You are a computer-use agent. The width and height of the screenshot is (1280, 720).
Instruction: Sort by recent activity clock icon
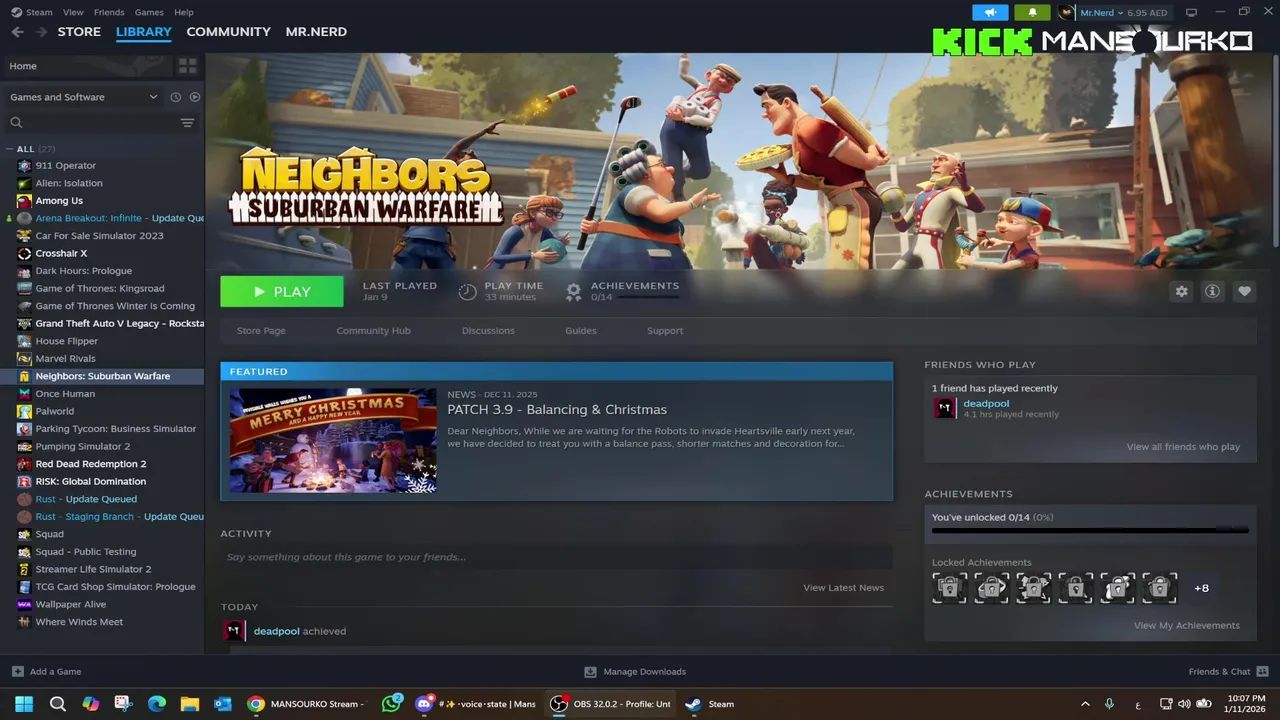click(x=175, y=97)
